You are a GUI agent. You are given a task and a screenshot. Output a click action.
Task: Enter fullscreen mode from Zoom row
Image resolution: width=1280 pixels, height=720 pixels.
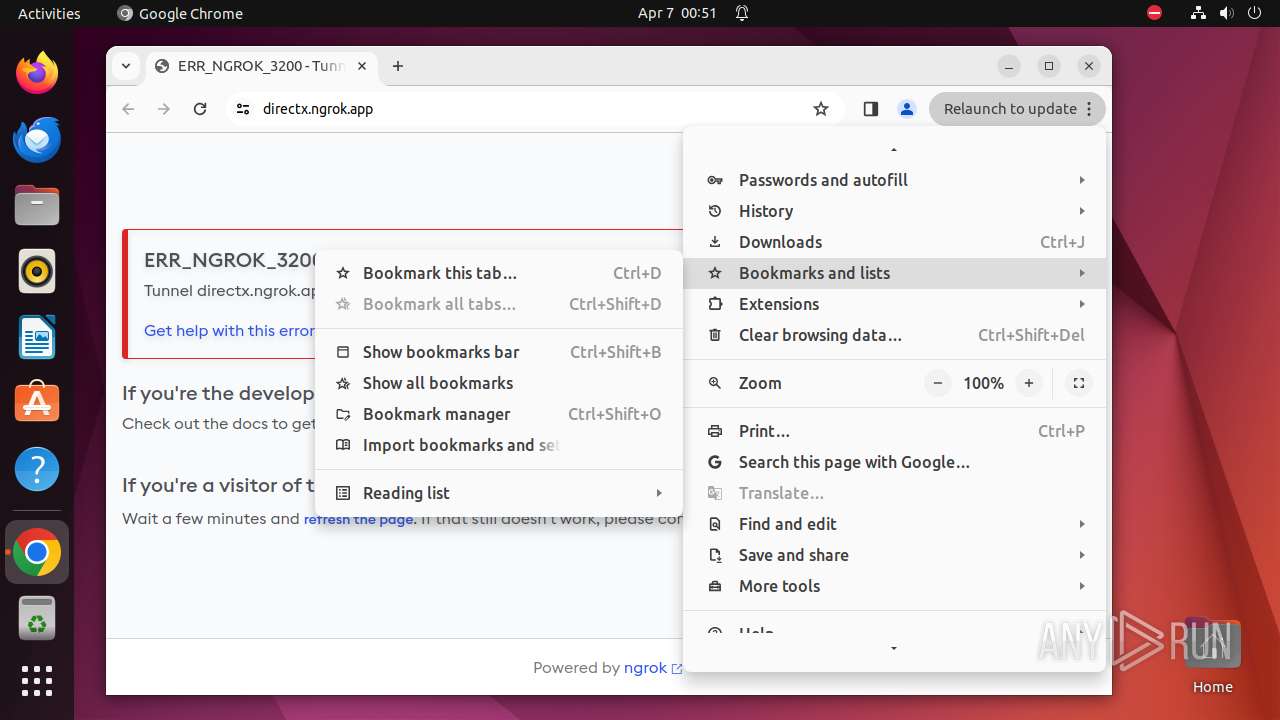pos(1079,383)
